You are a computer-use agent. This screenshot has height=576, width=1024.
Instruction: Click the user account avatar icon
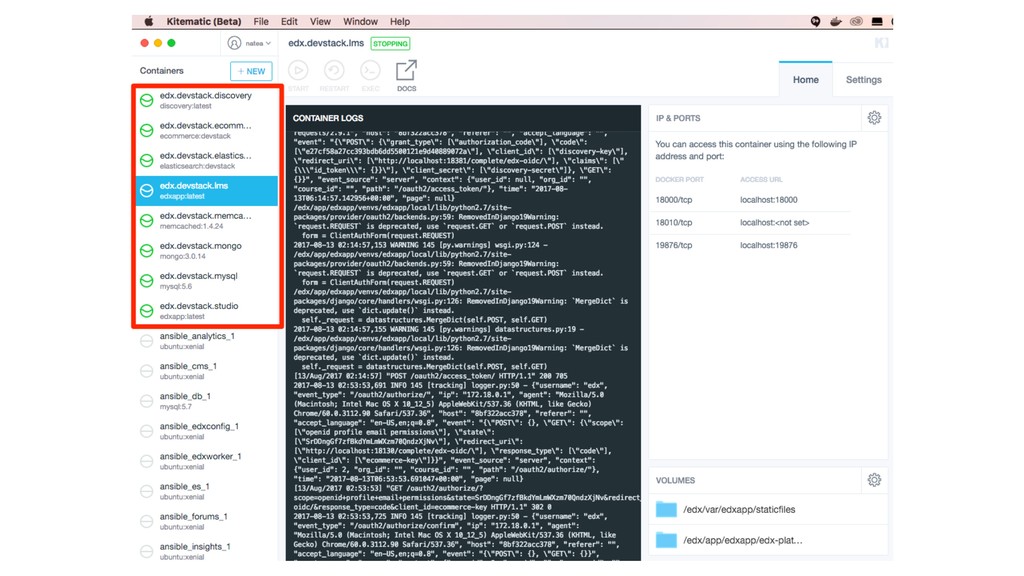[234, 43]
